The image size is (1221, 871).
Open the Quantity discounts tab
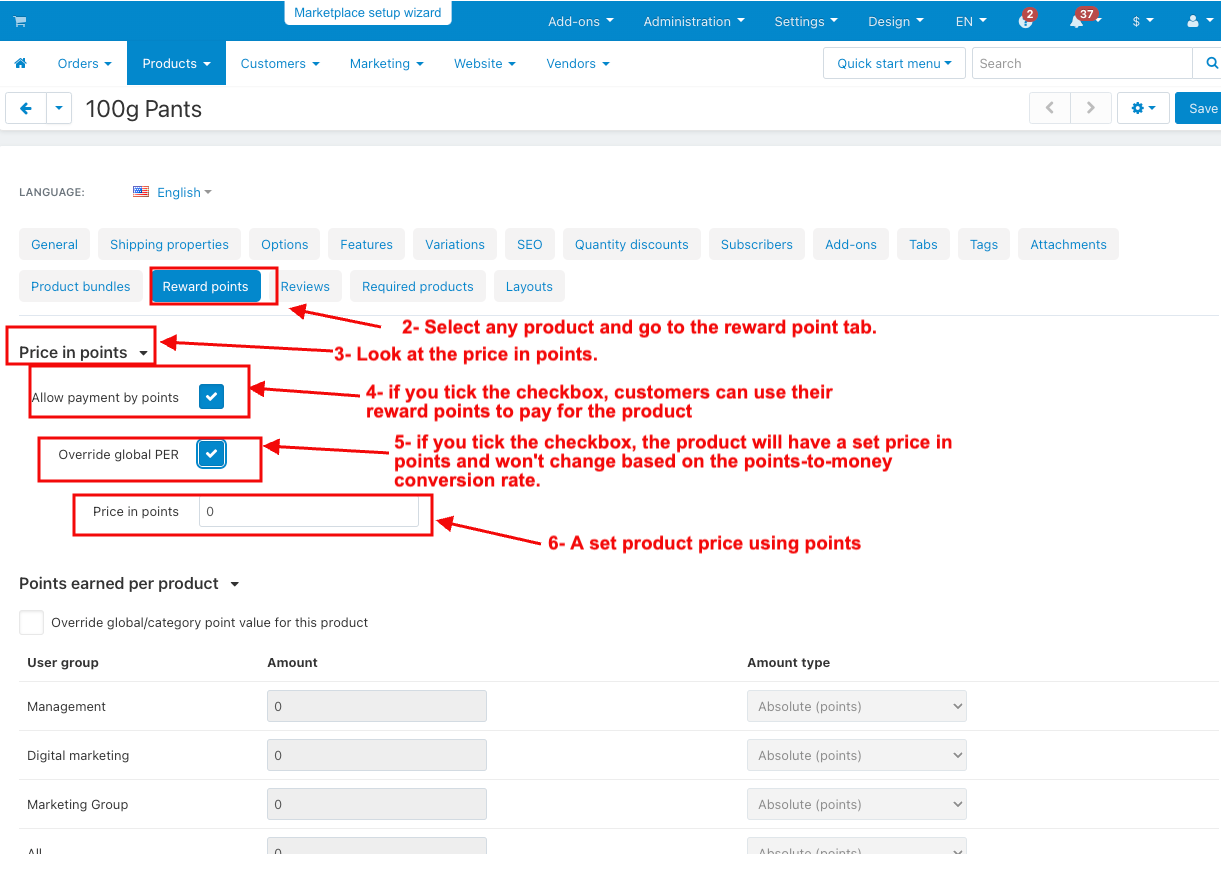tap(631, 244)
